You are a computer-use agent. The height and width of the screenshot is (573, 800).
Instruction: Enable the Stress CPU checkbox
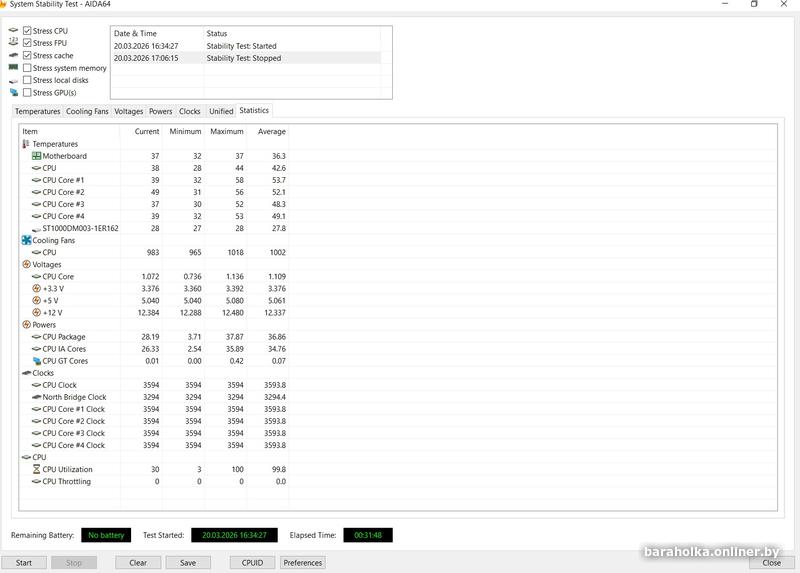(27, 31)
